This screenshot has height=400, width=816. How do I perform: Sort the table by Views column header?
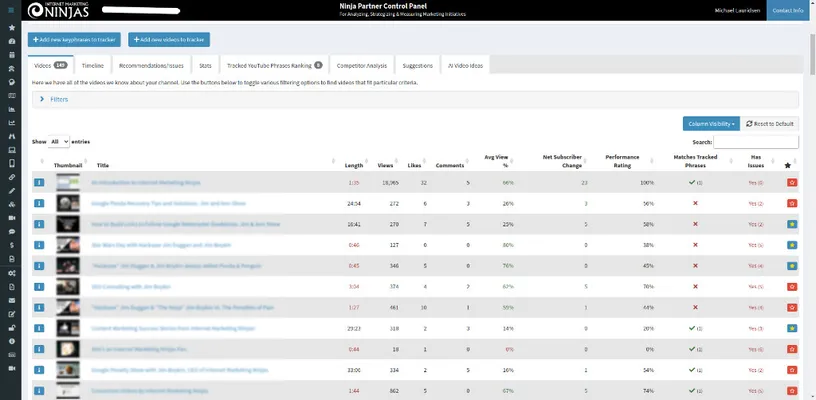385,164
